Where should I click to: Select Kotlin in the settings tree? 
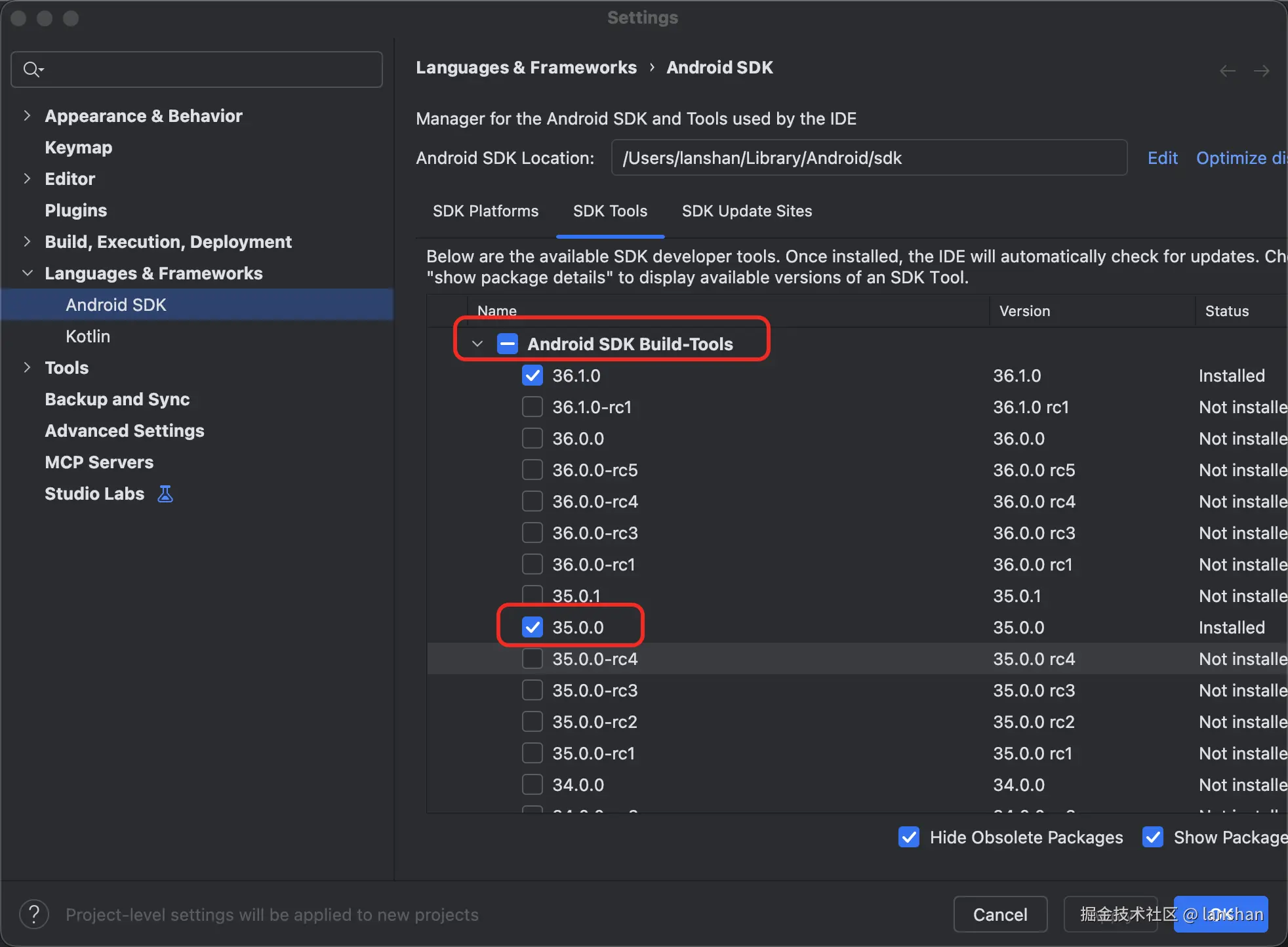(88, 336)
